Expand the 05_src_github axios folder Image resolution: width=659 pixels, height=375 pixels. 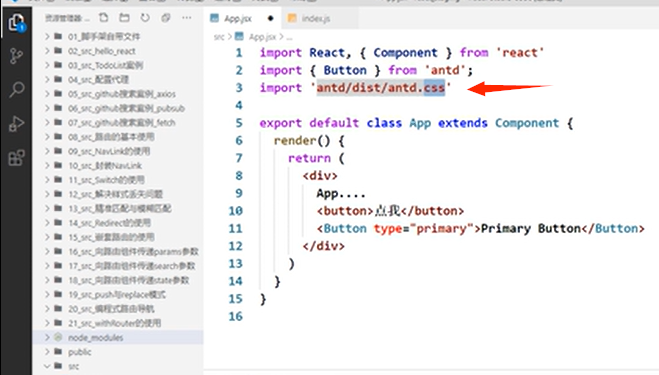[47, 94]
